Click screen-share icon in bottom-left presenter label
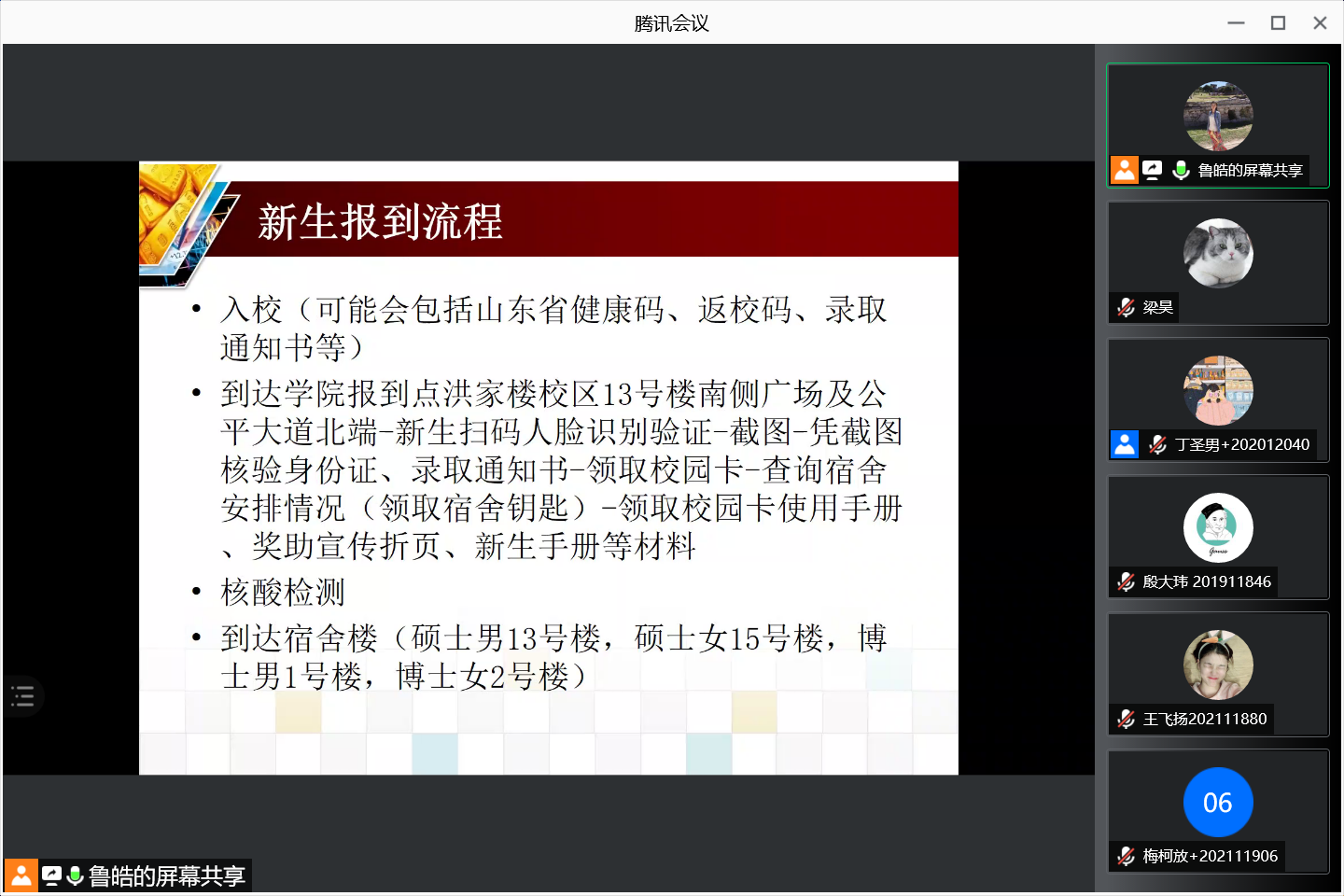The image size is (1344, 896). pyautogui.click(x=51, y=875)
